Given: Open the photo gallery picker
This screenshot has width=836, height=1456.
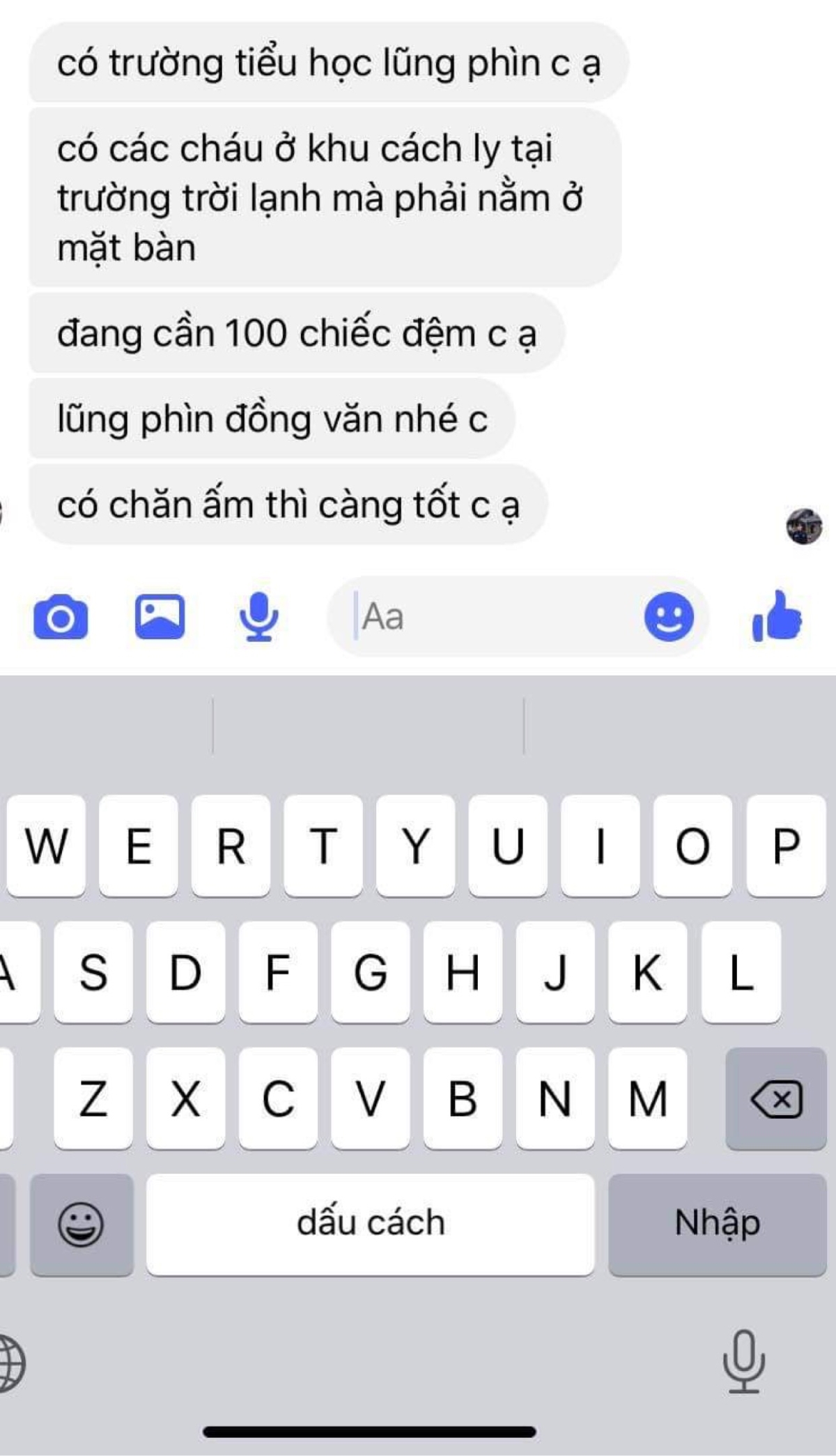Looking at the screenshot, I should 160,617.
